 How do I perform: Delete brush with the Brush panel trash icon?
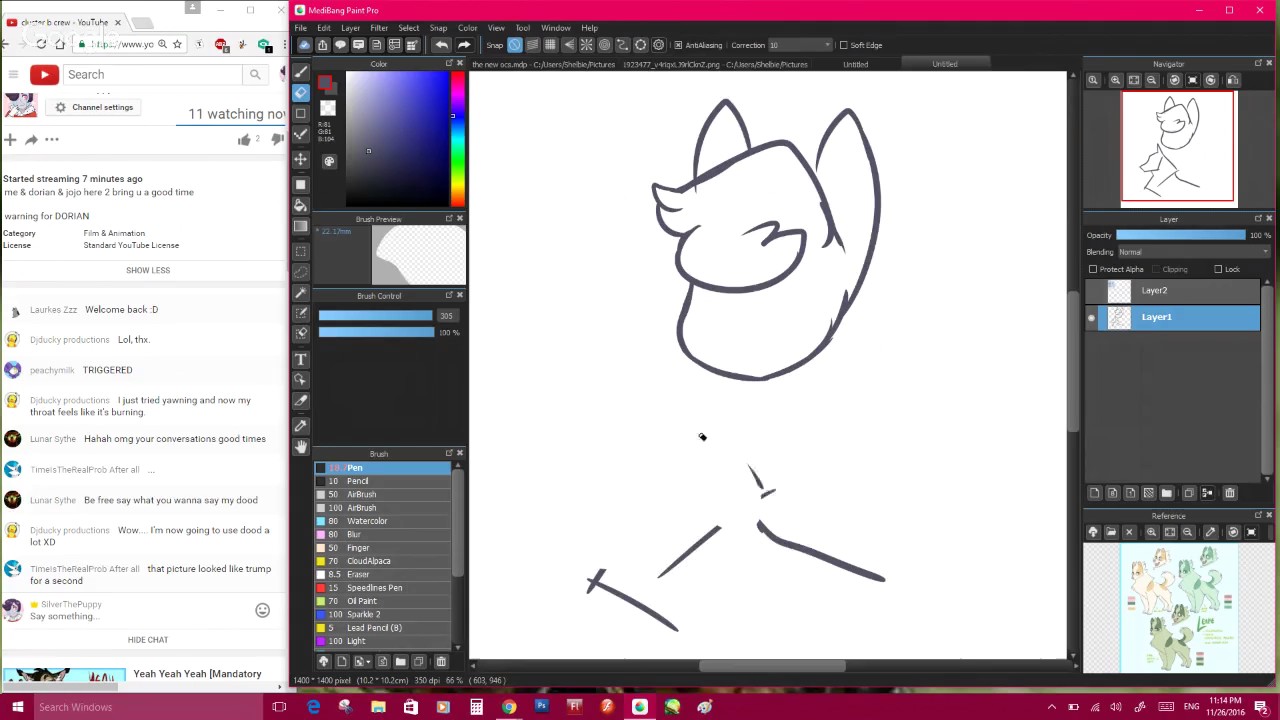(x=440, y=661)
